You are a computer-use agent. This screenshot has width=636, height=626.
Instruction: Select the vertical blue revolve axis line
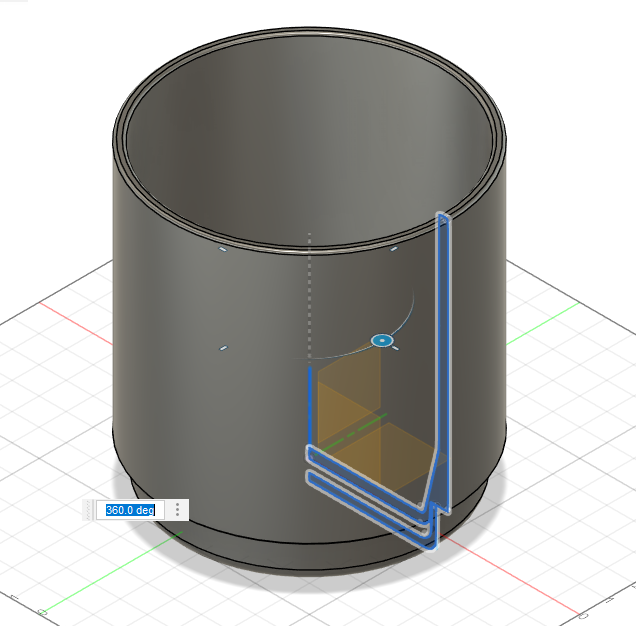point(310,407)
